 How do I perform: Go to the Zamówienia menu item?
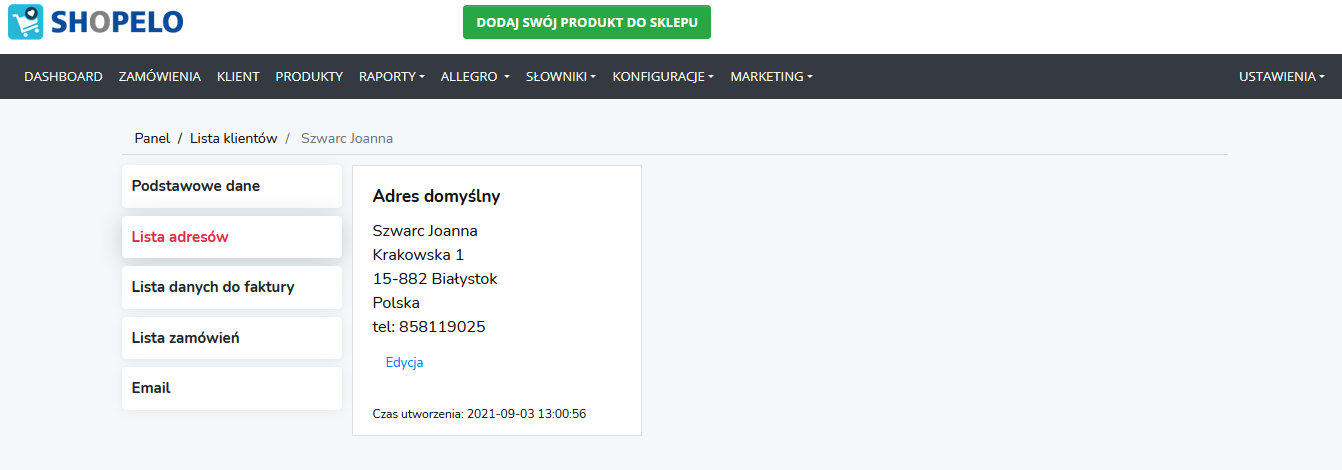pyautogui.click(x=160, y=77)
